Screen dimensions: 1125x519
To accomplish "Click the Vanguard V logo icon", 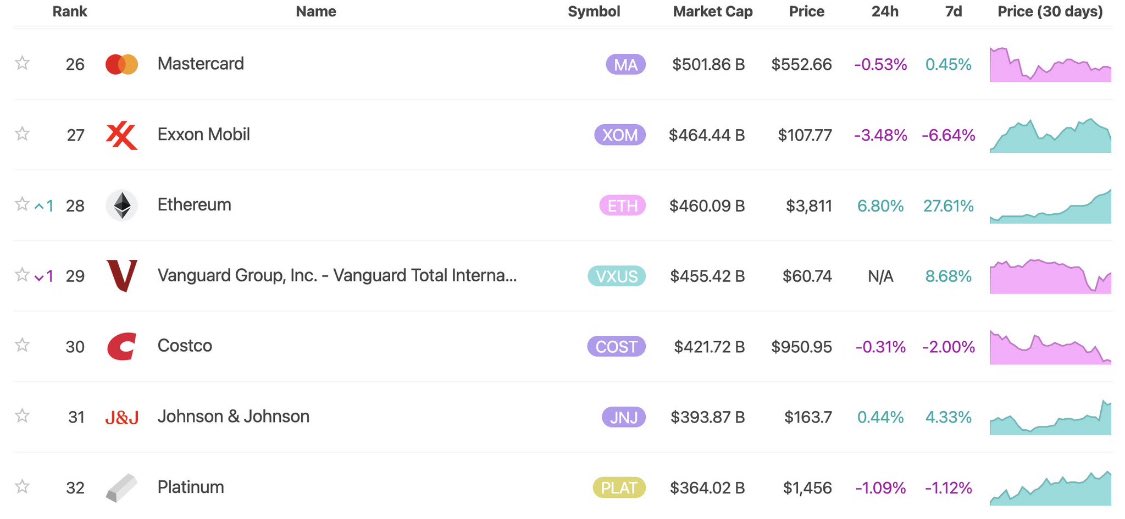I will pyautogui.click(x=121, y=276).
